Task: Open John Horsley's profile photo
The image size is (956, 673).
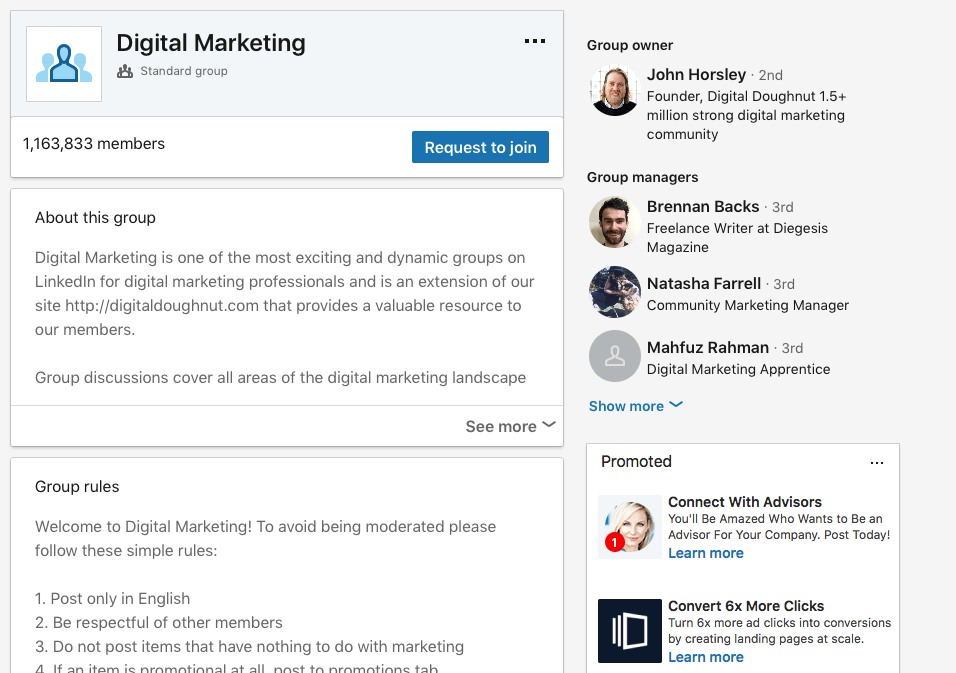Action: [x=615, y=90]
